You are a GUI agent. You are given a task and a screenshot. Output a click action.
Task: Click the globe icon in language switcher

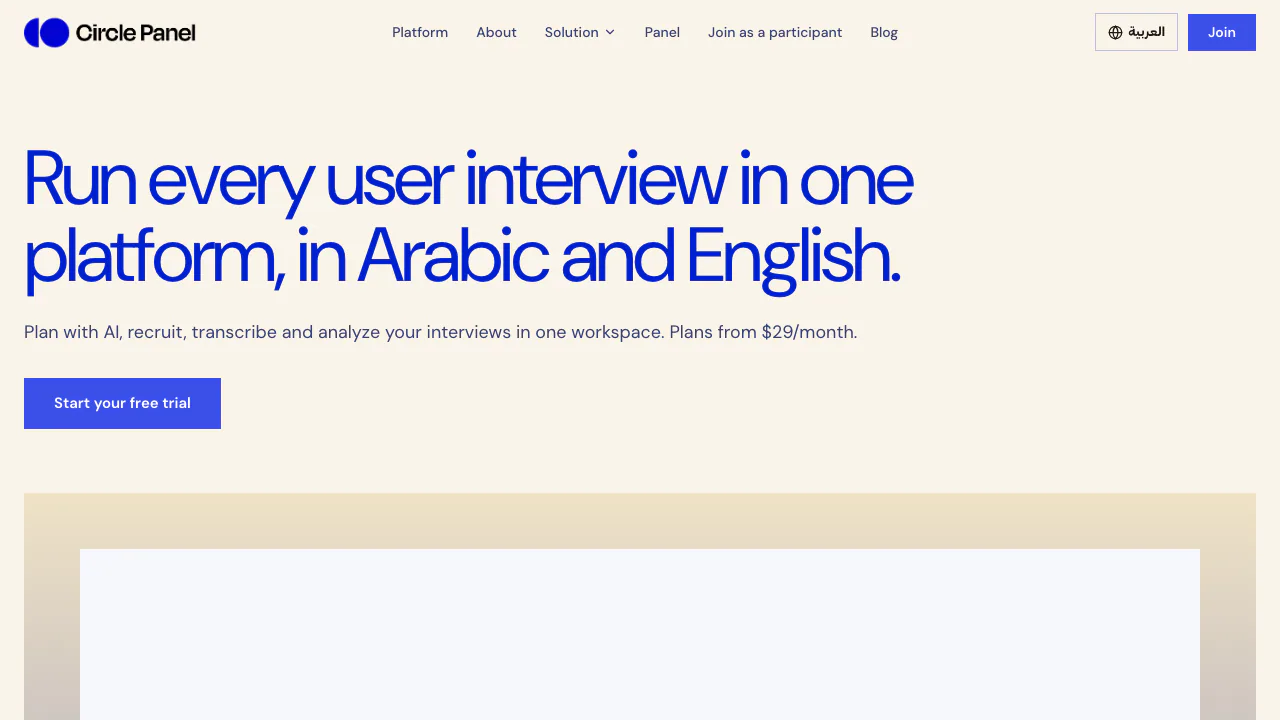[1116, 32]
